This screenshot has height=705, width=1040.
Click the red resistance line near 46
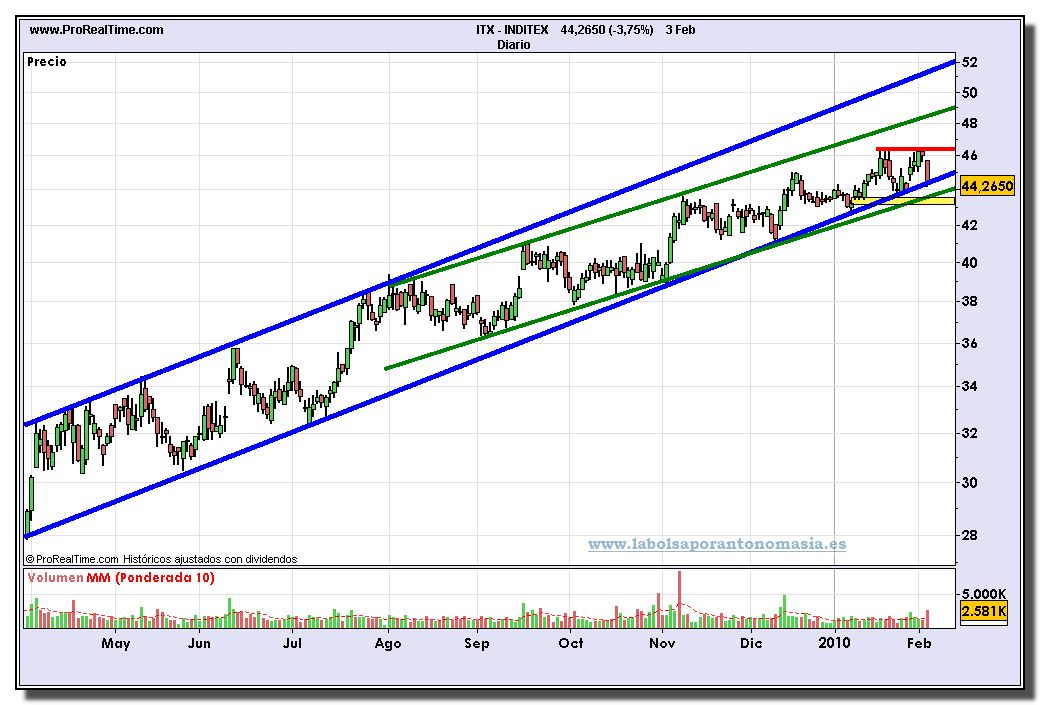tap(915, 149)
